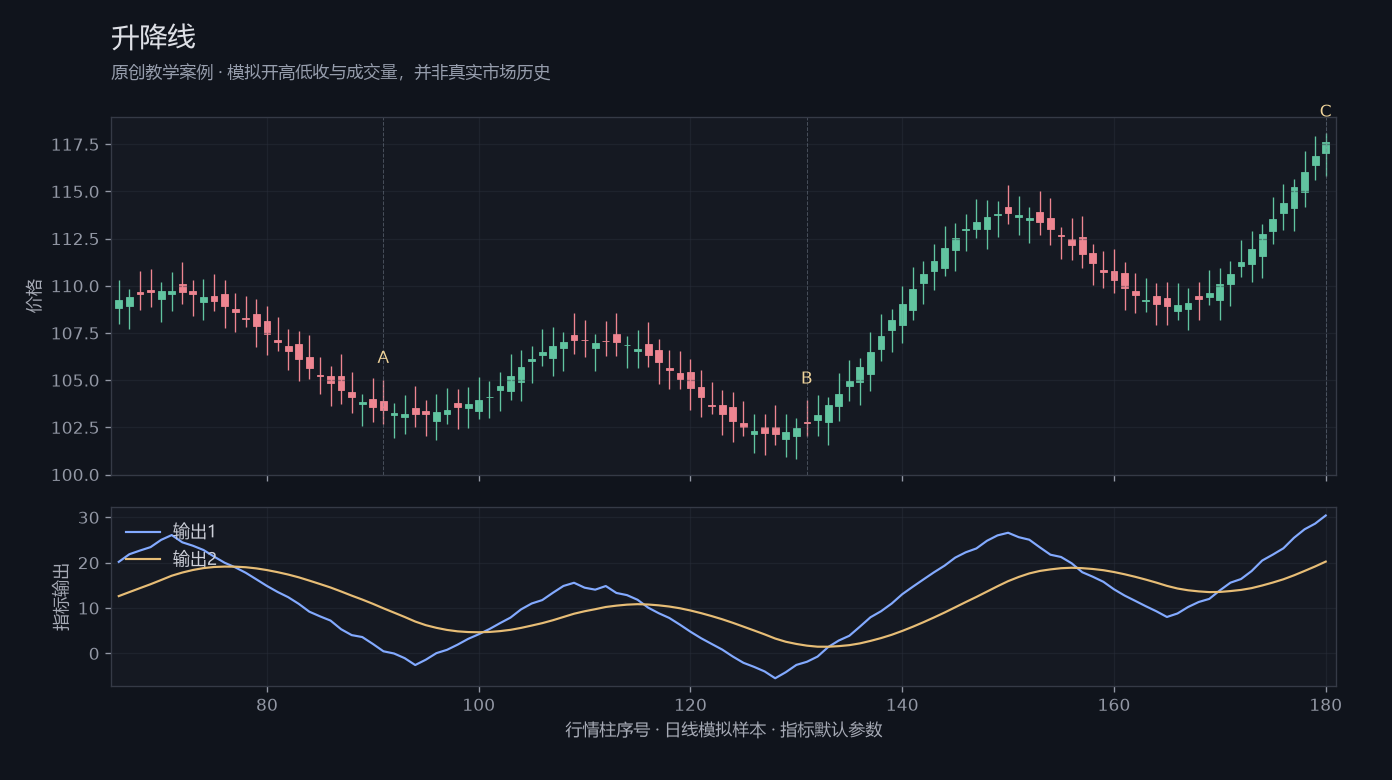Click the chart title 升降线

(x=153, y=38)
